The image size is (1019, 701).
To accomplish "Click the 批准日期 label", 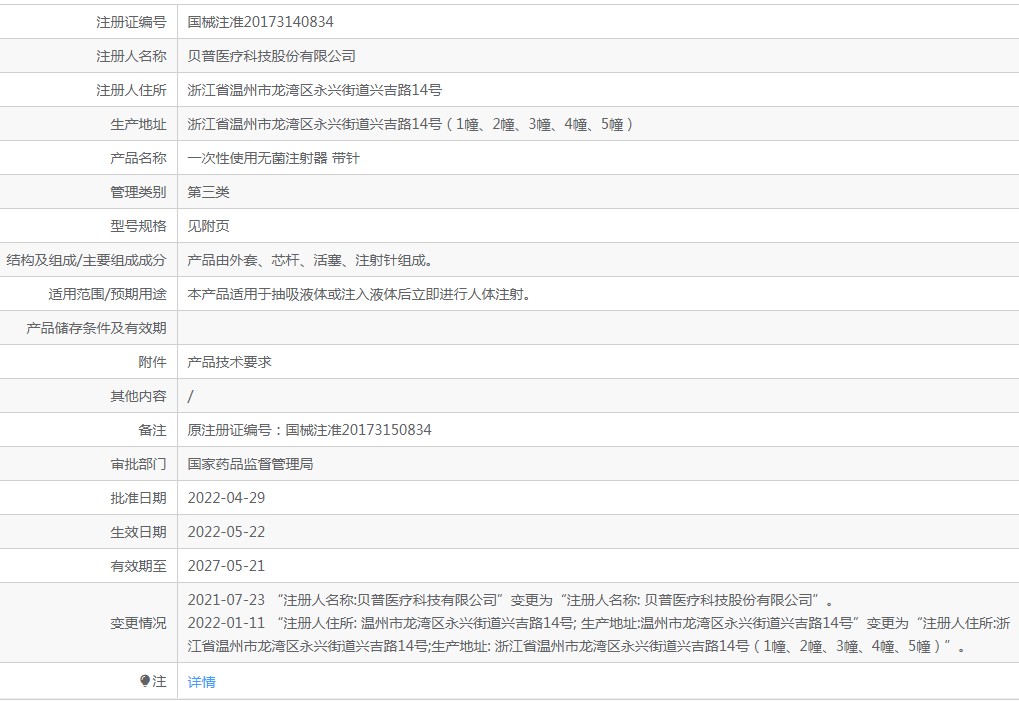I will tap(138, 498).
